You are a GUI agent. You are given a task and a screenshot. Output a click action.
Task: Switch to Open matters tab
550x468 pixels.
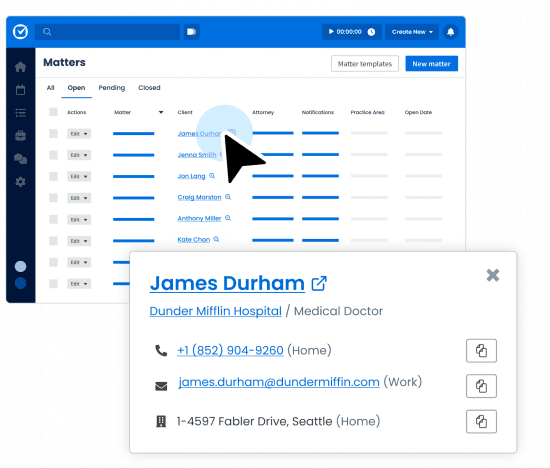[x=76, y=88]
